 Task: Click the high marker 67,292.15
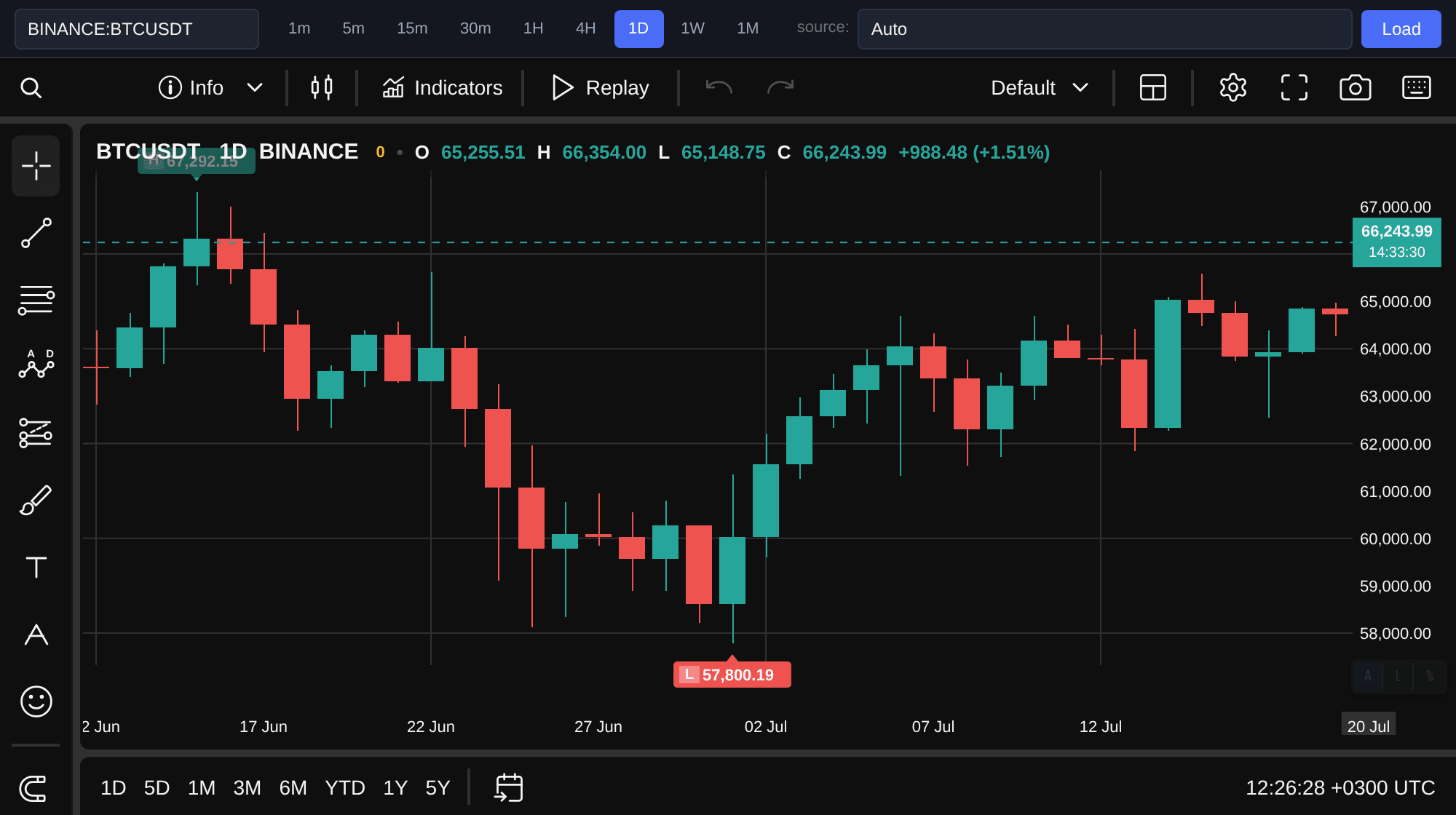coord(197,161)
